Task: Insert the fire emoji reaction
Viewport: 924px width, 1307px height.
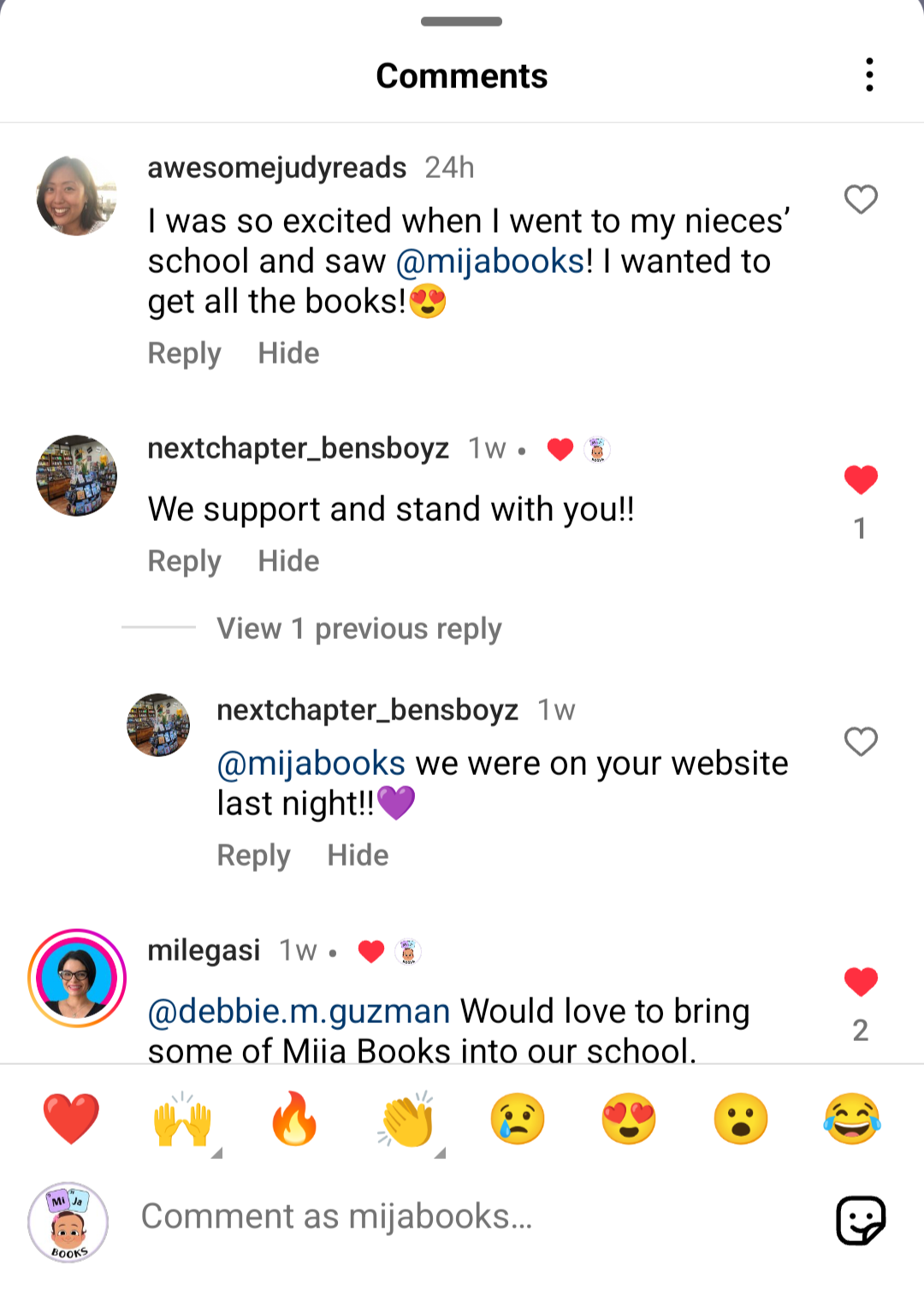Action: tap(294, 1119)
